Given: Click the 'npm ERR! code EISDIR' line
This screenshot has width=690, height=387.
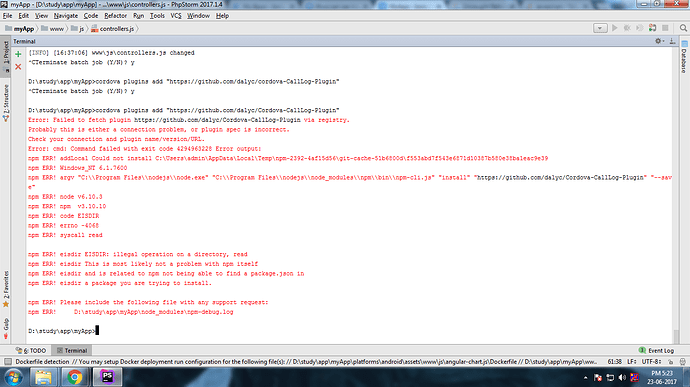Looking at the screenshot, I should [x=64, y=216].
